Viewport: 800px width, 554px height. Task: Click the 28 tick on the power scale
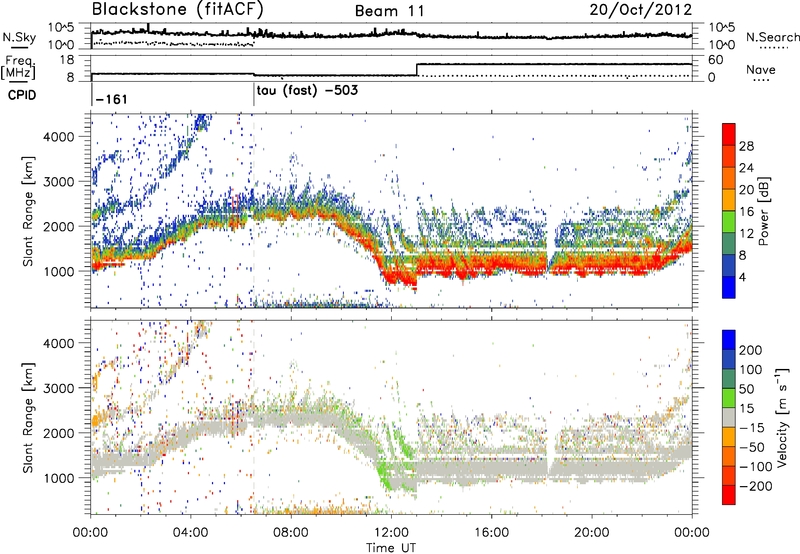(x=746, y=146)
